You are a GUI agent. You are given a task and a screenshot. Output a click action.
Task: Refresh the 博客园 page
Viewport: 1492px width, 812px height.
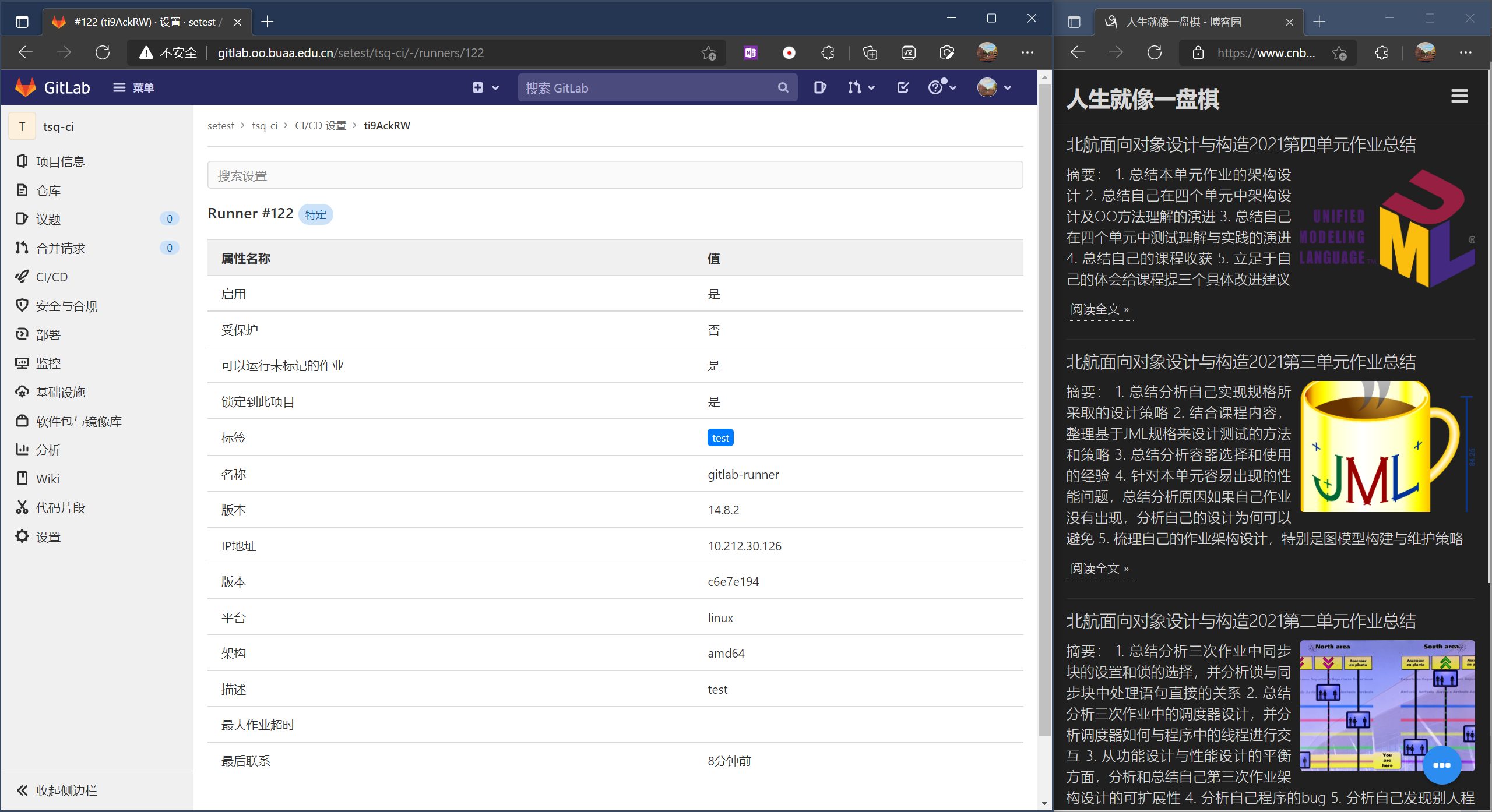click(x=1155, y=52)
